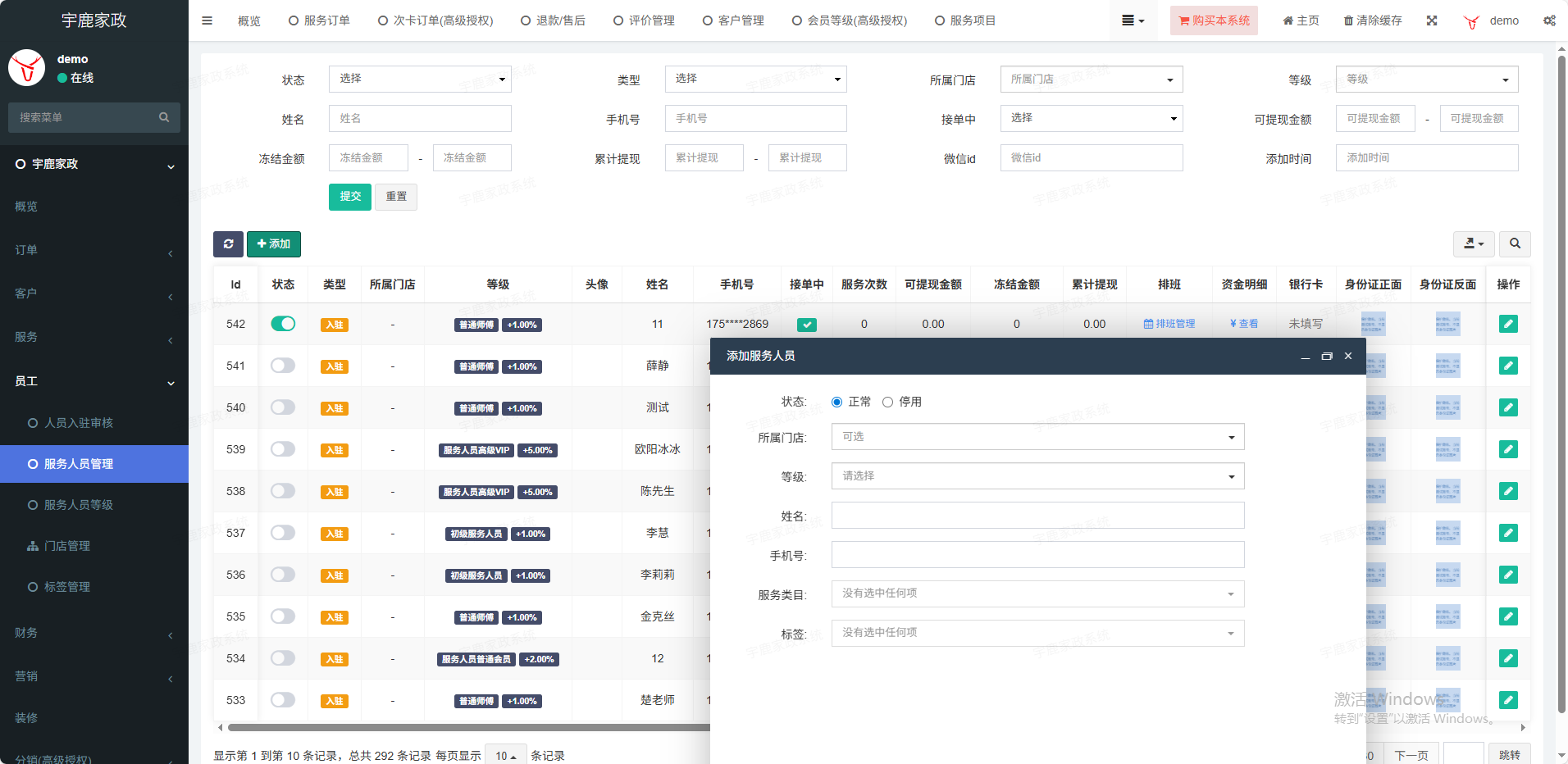Click the 添加 button above the table
This screenshot has height=764, width=1568.
(274, 244)
